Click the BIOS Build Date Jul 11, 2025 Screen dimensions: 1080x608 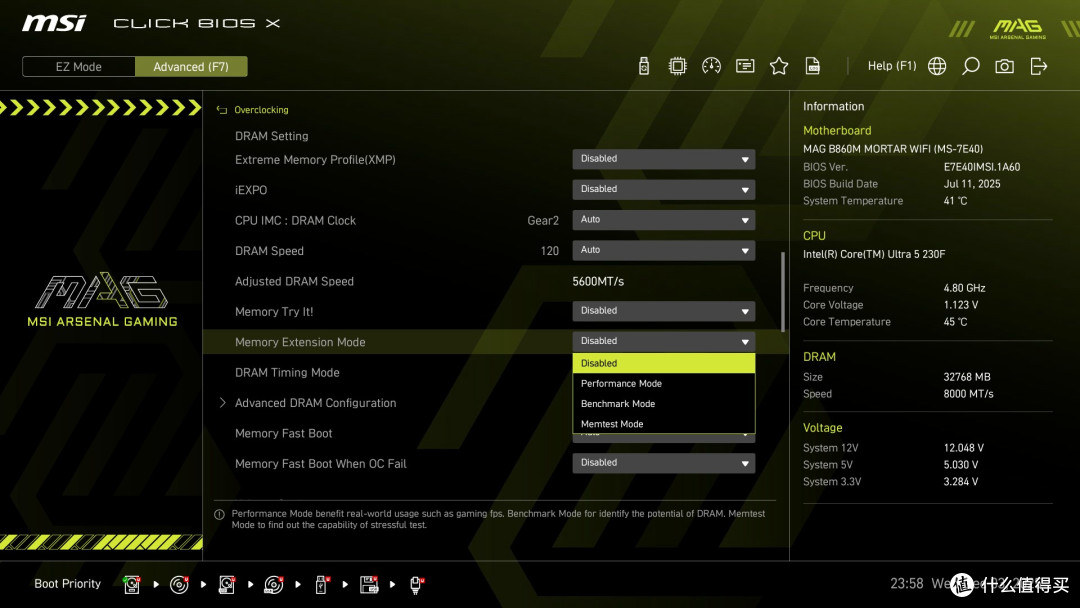pyautogui.click(x=972, y=184)
